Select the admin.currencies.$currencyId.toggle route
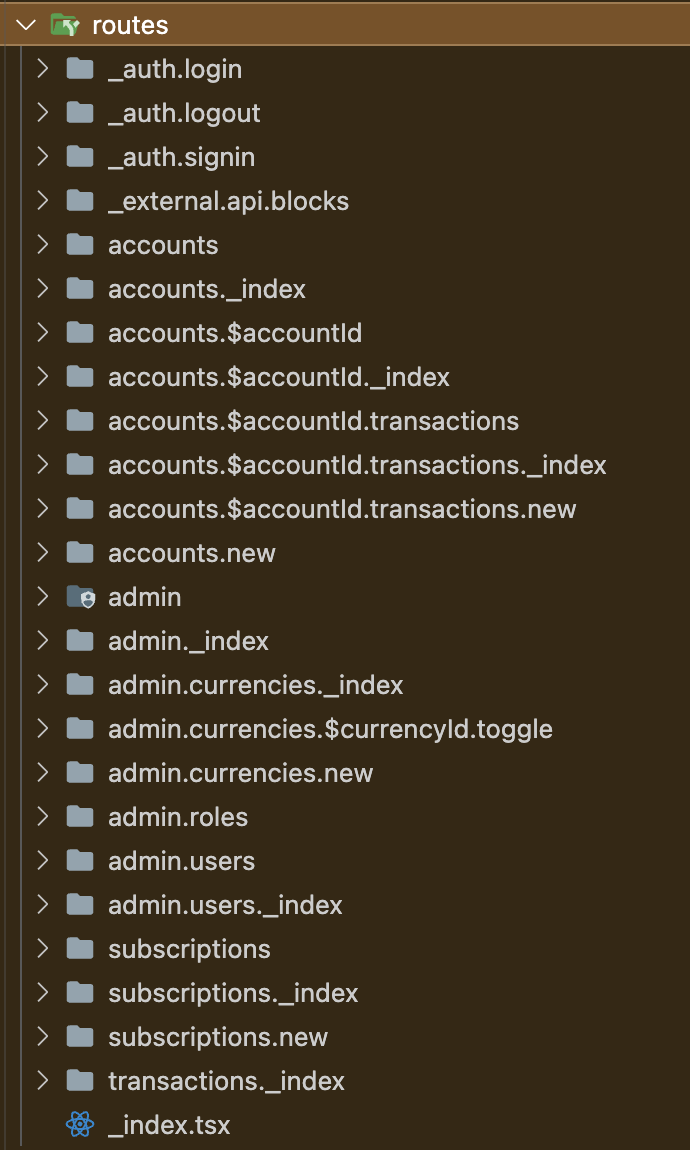 pyautogui.click(x=330, y=728)
